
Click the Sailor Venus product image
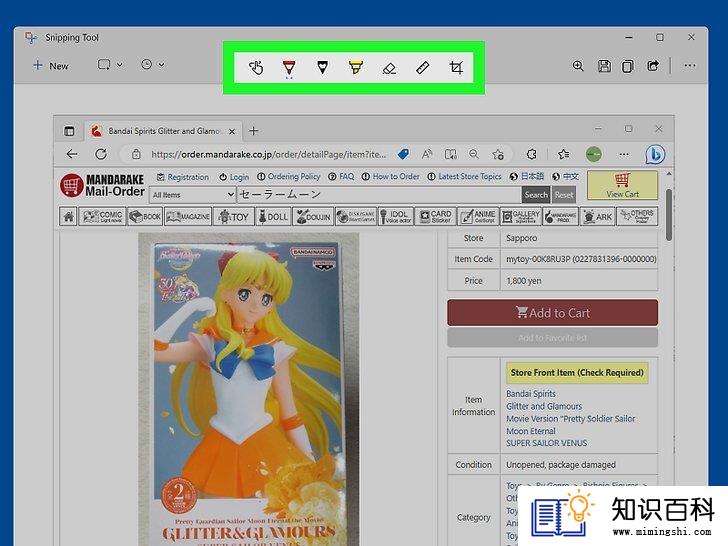248,389
